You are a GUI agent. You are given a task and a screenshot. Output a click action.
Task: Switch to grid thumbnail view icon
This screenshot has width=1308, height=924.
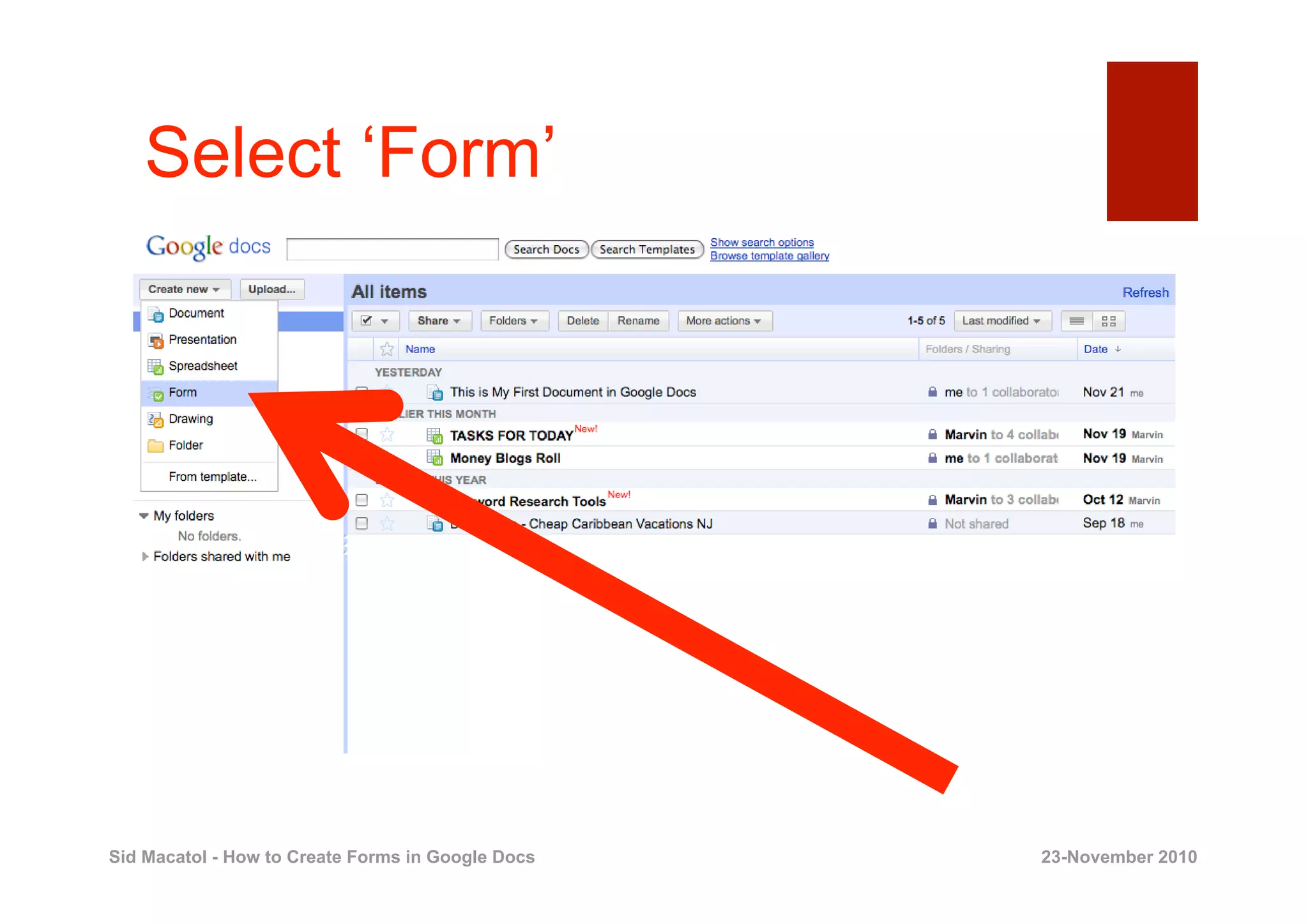[1109, 321]
